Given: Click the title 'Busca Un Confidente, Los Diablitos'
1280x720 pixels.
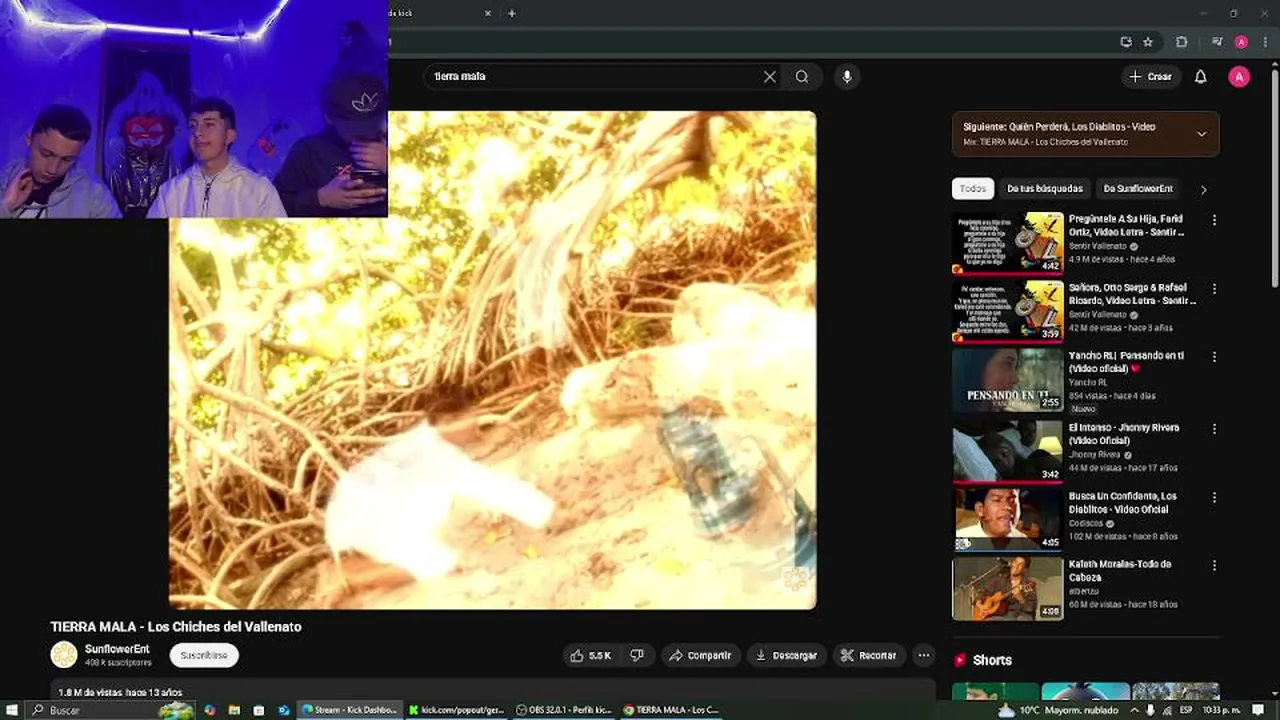Looking at the screenshot, I should [x=1123, y=502].
